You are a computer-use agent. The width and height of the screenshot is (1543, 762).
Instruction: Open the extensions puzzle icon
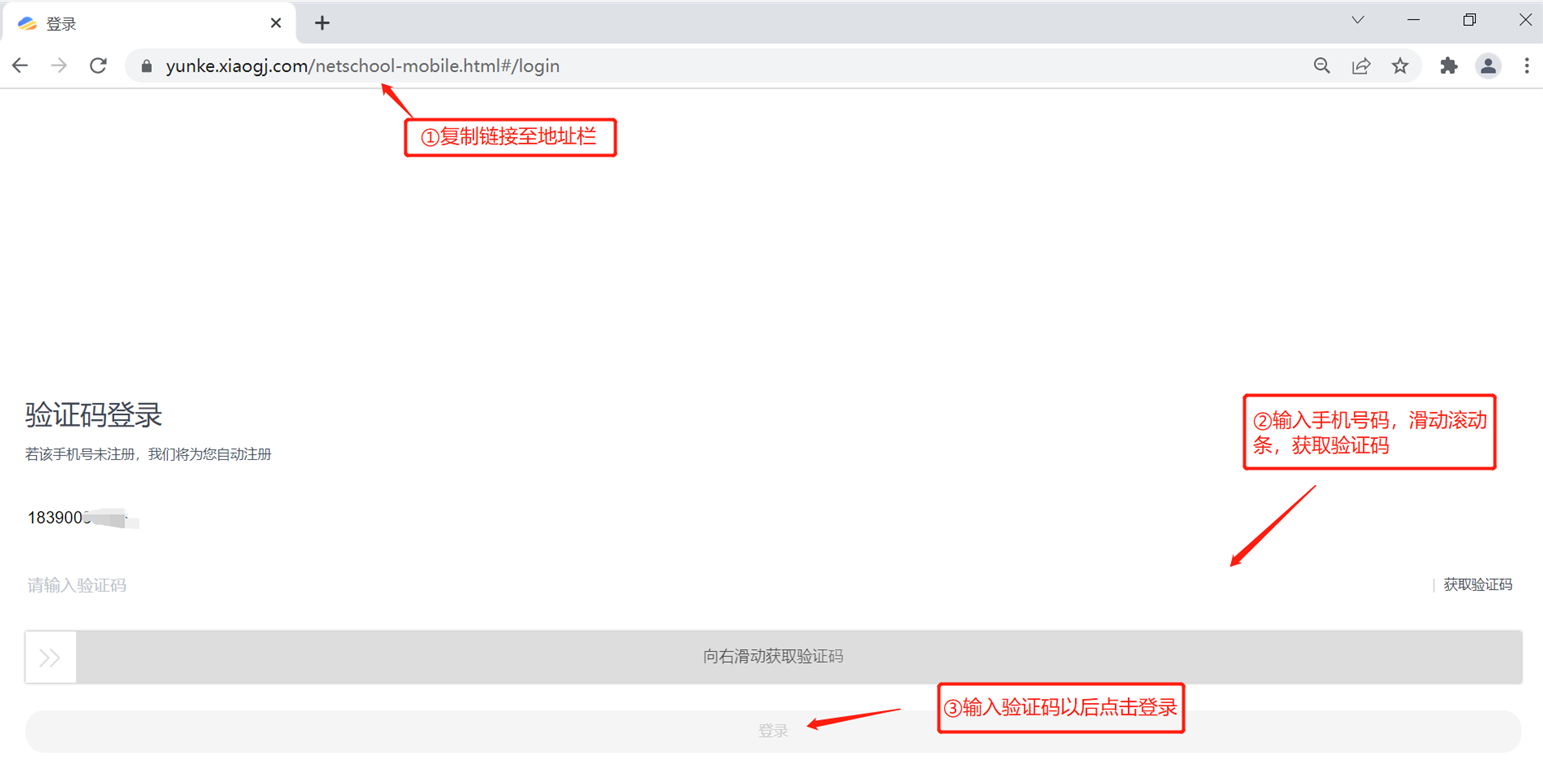[x=1449, y=66]
